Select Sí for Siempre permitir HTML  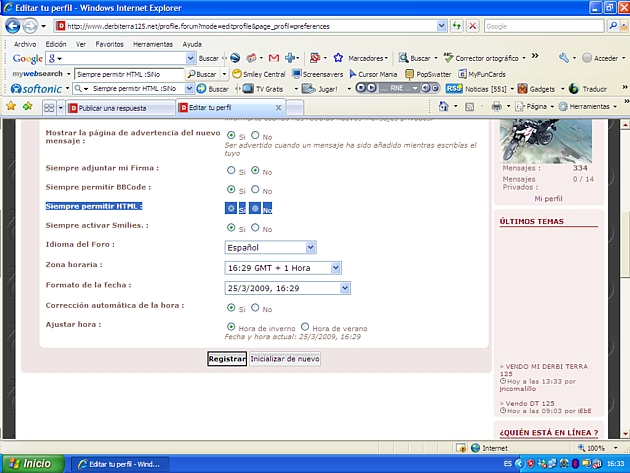pos(231,208)
